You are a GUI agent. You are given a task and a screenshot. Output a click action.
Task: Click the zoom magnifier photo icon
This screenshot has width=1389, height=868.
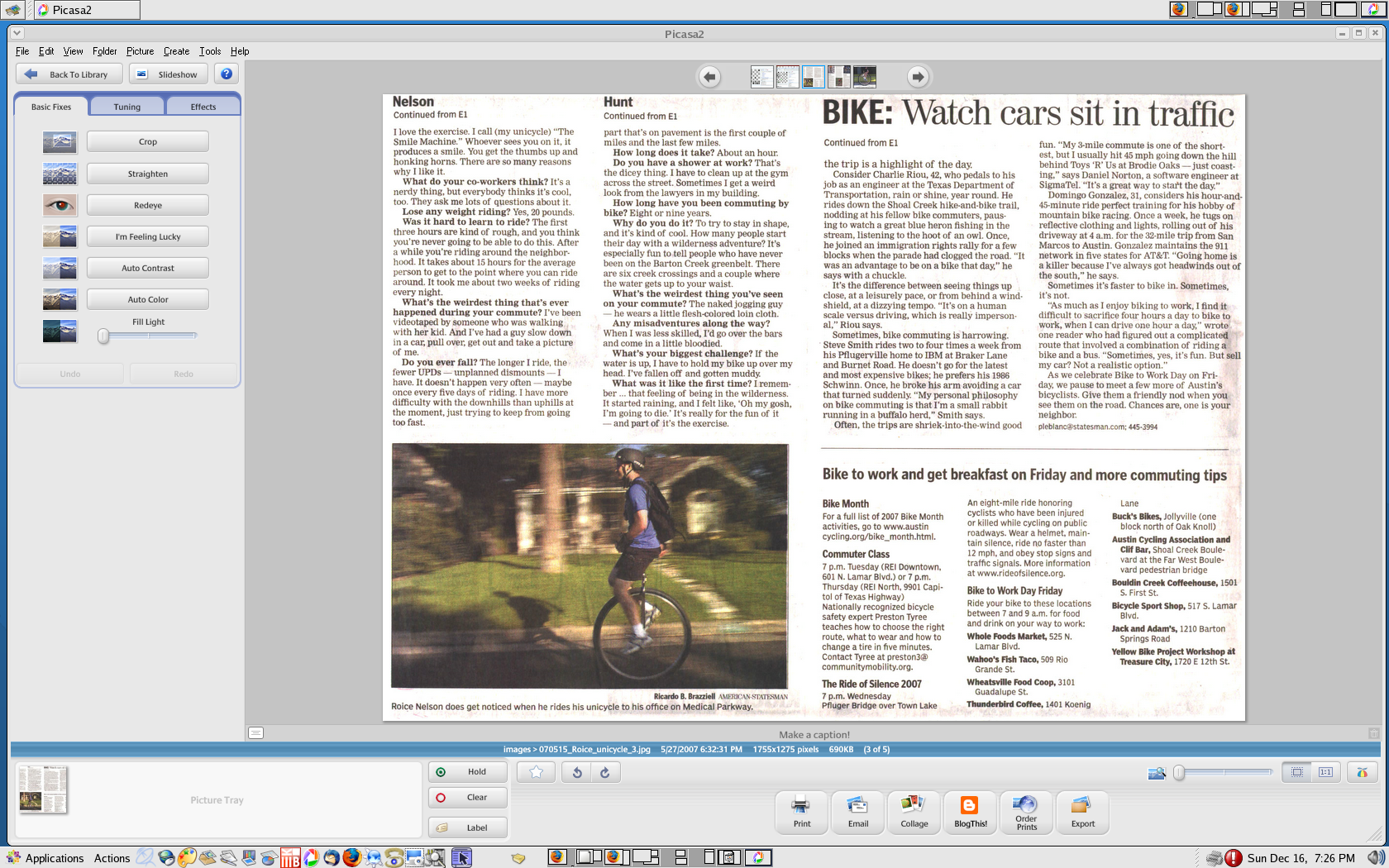pyautogui.click(x=1157, y=773)
